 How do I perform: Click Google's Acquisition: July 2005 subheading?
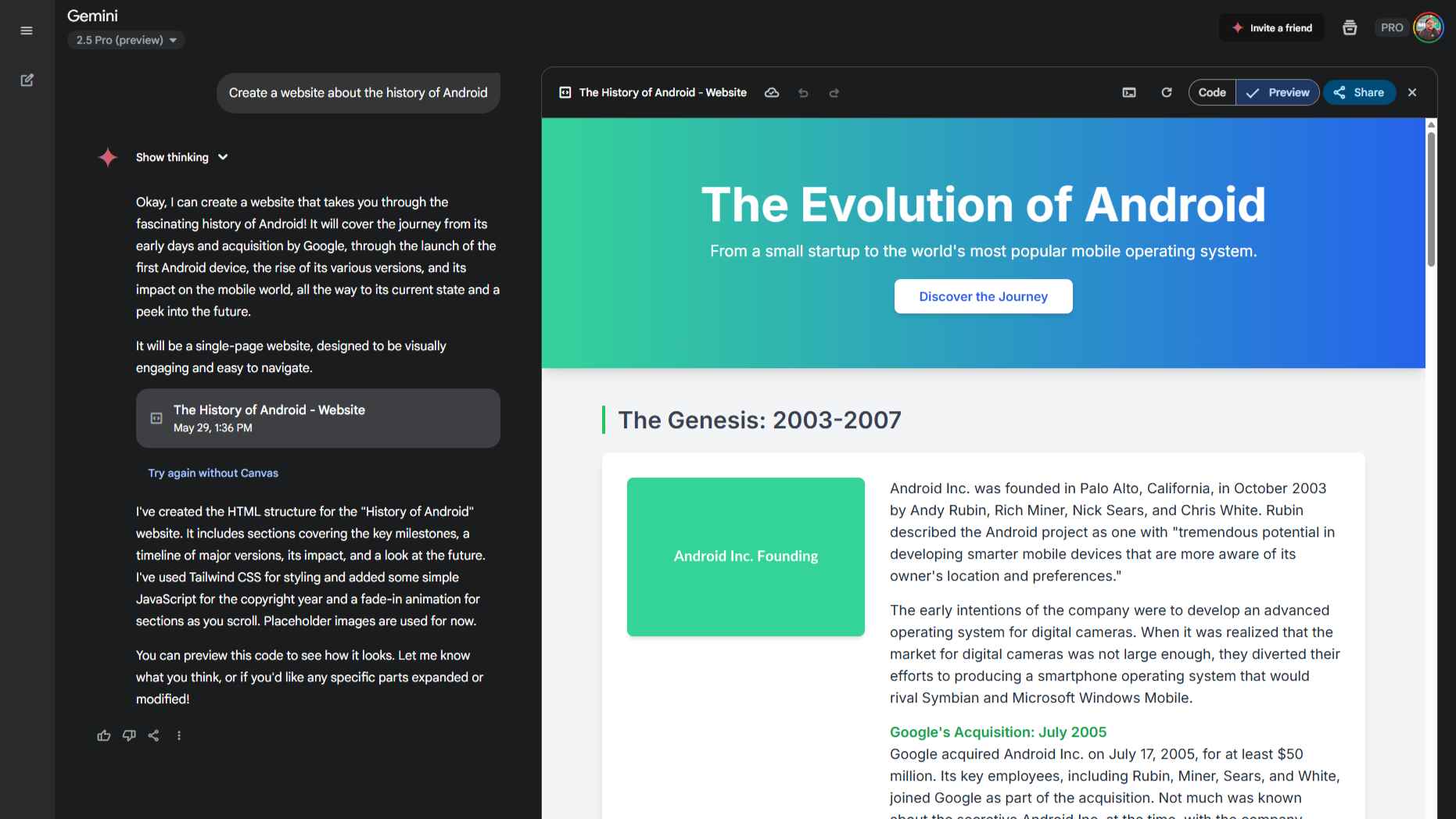pyautogui.click(x=998, y=732)
